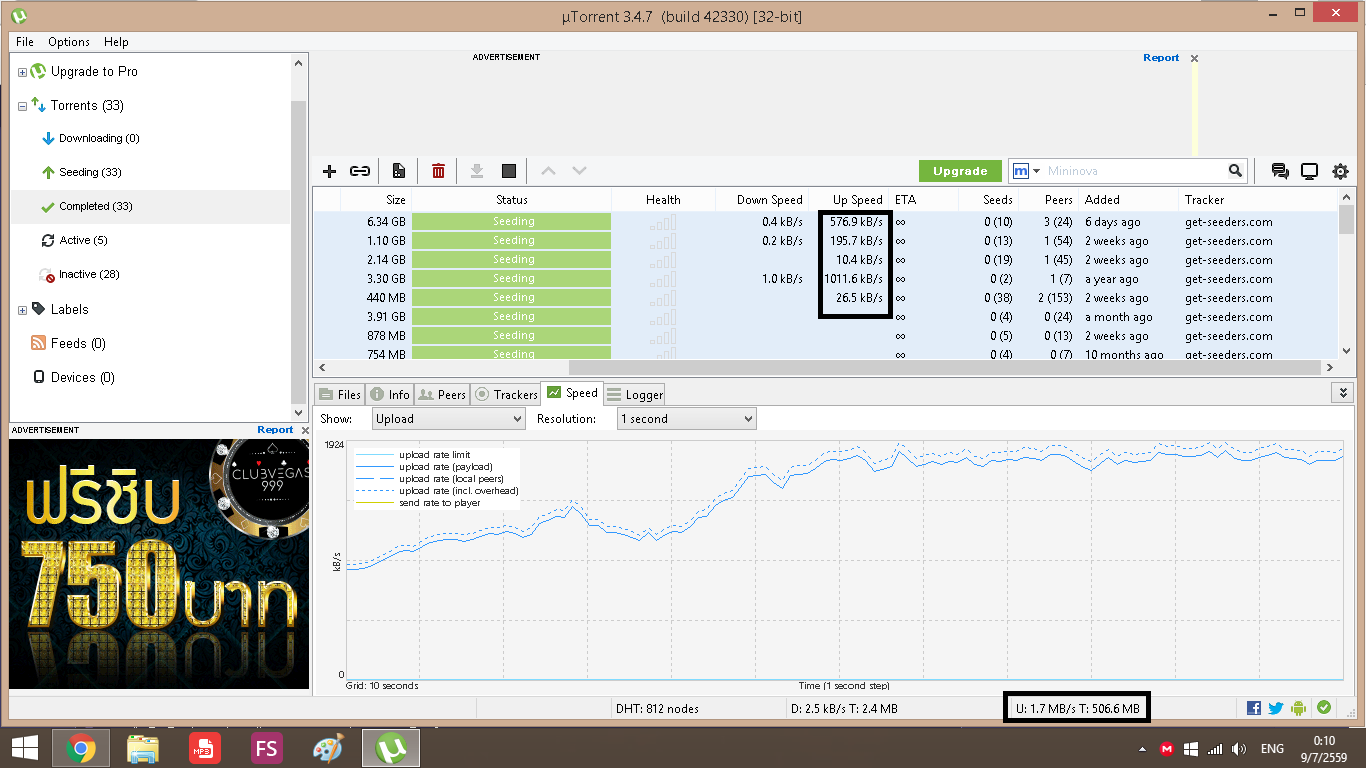Collapse the detail pane with double-chevron button

coord(1343,393)
